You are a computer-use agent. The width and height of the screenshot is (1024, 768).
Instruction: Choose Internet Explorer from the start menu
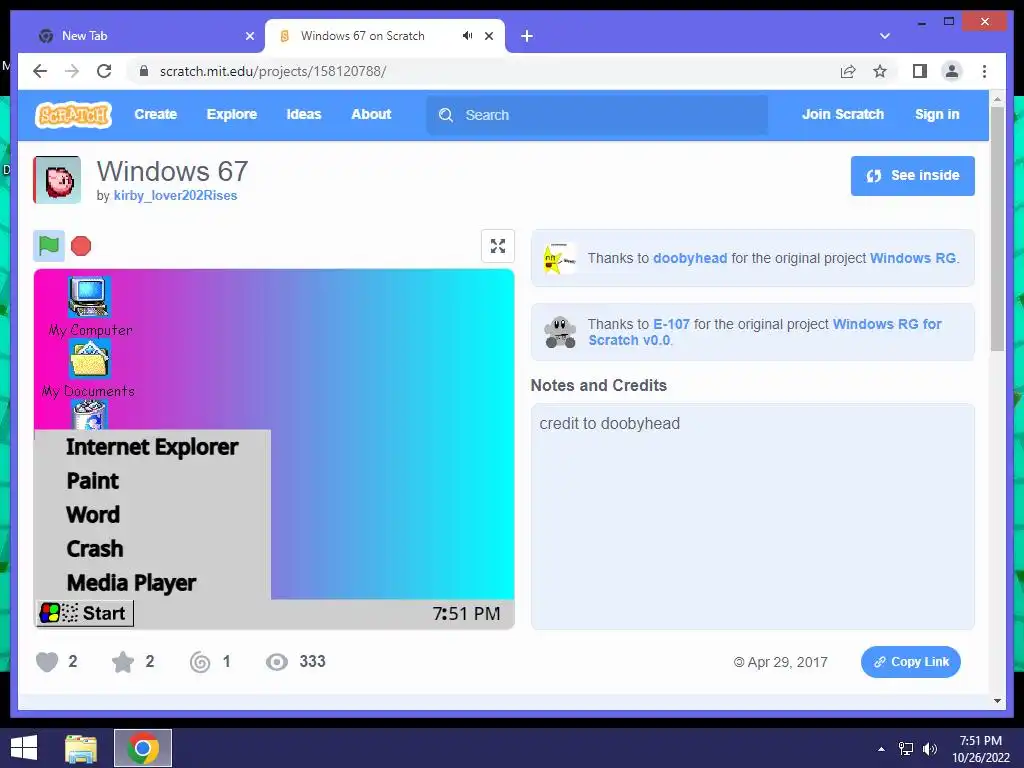152,447
